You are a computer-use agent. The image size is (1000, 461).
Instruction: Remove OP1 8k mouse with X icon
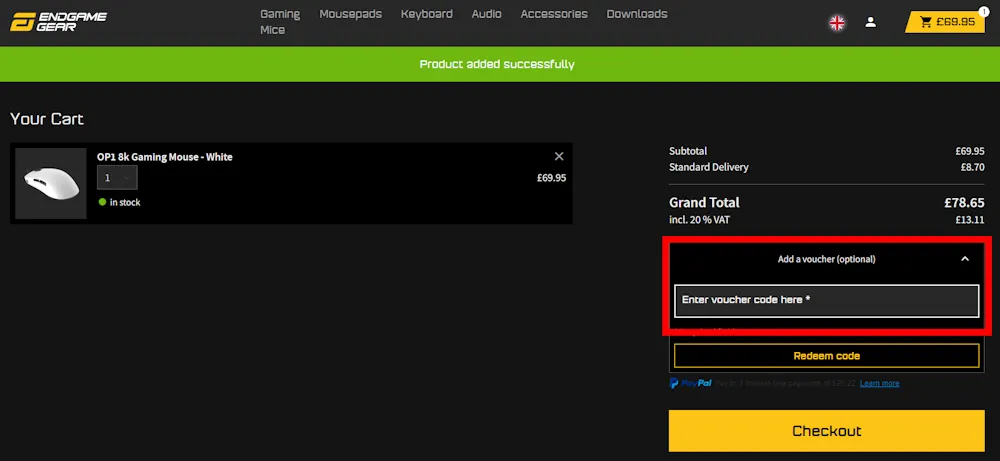pos(559,156)
